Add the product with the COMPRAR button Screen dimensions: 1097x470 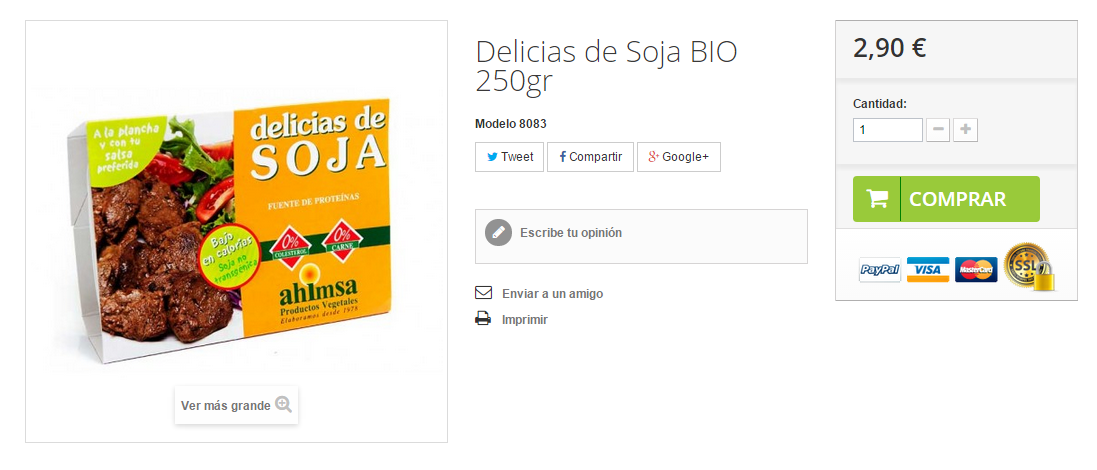pyautogui.click(x=946, y=199)
